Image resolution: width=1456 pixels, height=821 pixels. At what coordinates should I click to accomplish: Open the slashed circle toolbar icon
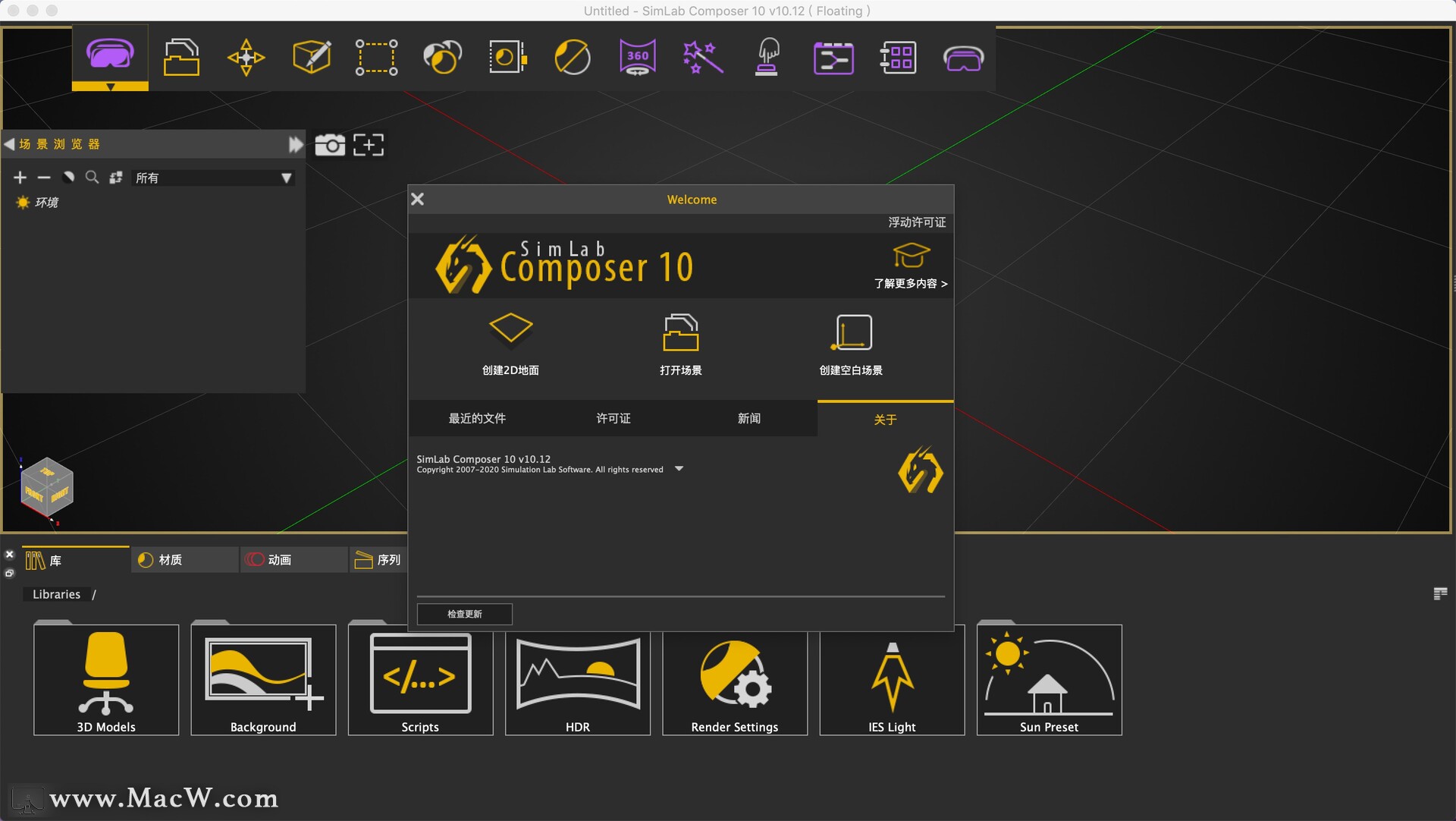573,58
